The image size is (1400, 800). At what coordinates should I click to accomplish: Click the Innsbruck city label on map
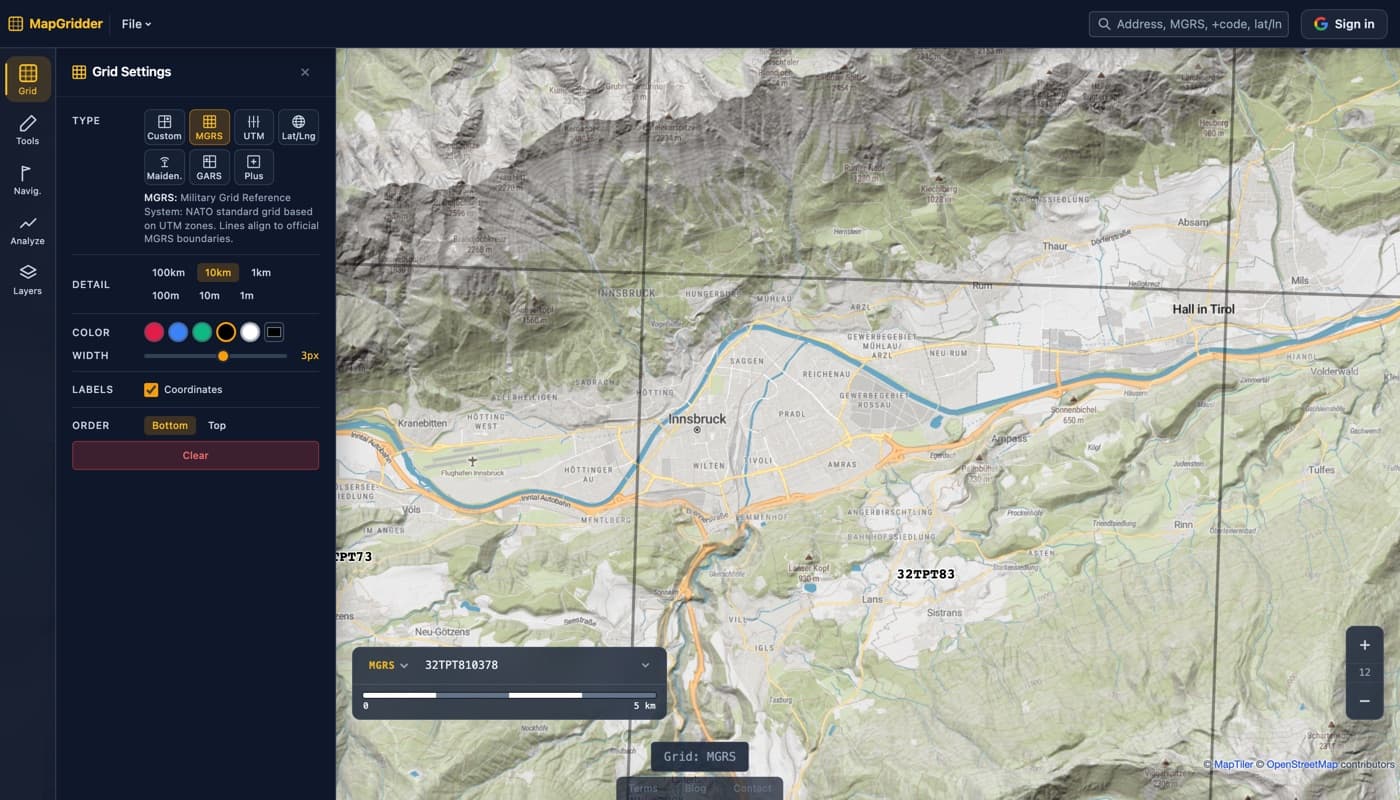[x=697, y=418]
